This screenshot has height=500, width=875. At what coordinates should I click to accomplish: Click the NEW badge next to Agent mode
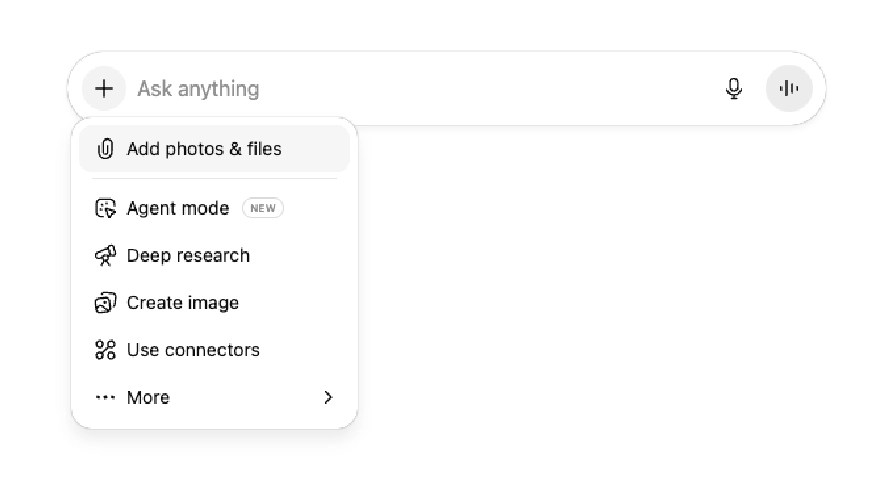click(263, 208)
